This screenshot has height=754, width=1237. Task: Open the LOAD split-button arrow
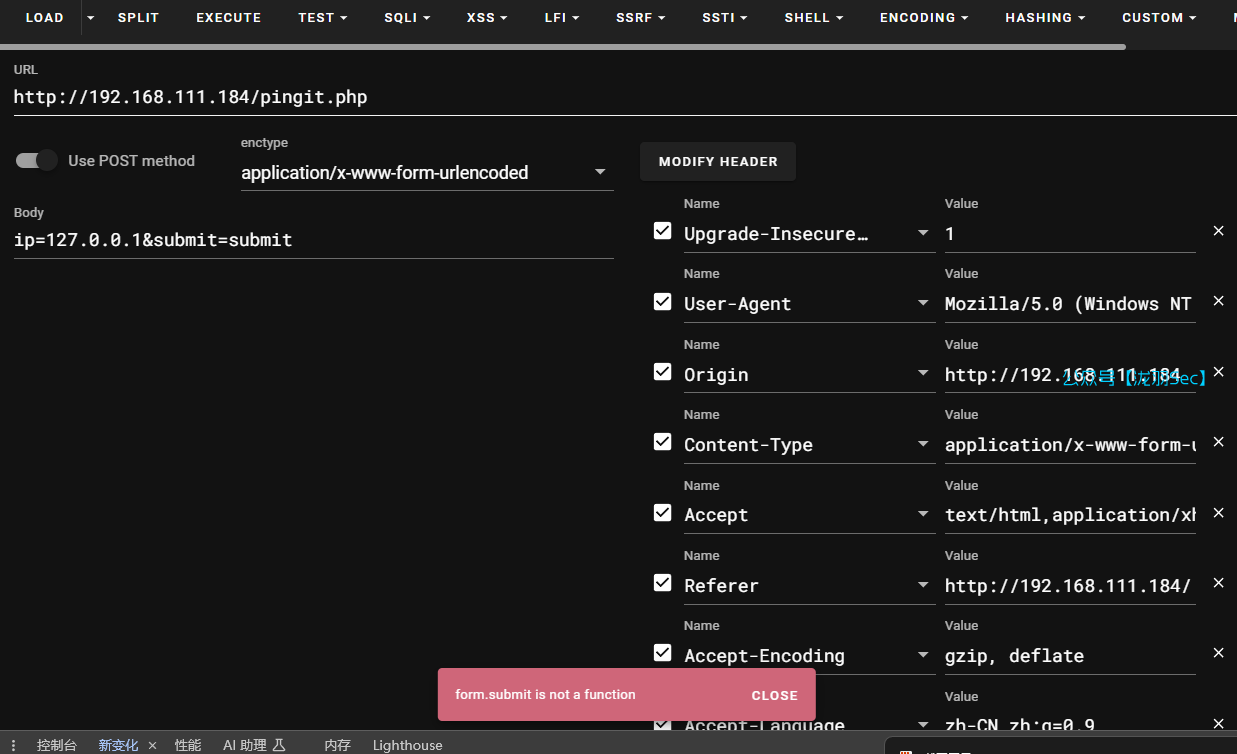(x=91, y=18)
